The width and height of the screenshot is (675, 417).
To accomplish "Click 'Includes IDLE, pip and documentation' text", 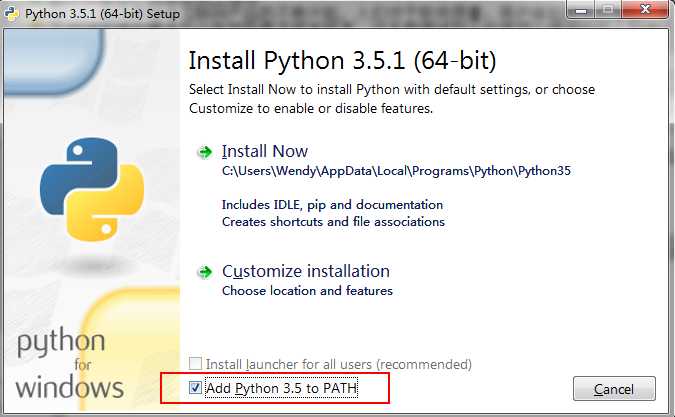I will [x=332, y=204].
